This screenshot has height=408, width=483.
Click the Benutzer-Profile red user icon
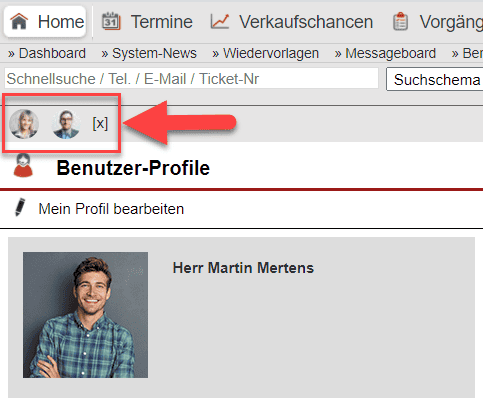(x=23, y=165)
